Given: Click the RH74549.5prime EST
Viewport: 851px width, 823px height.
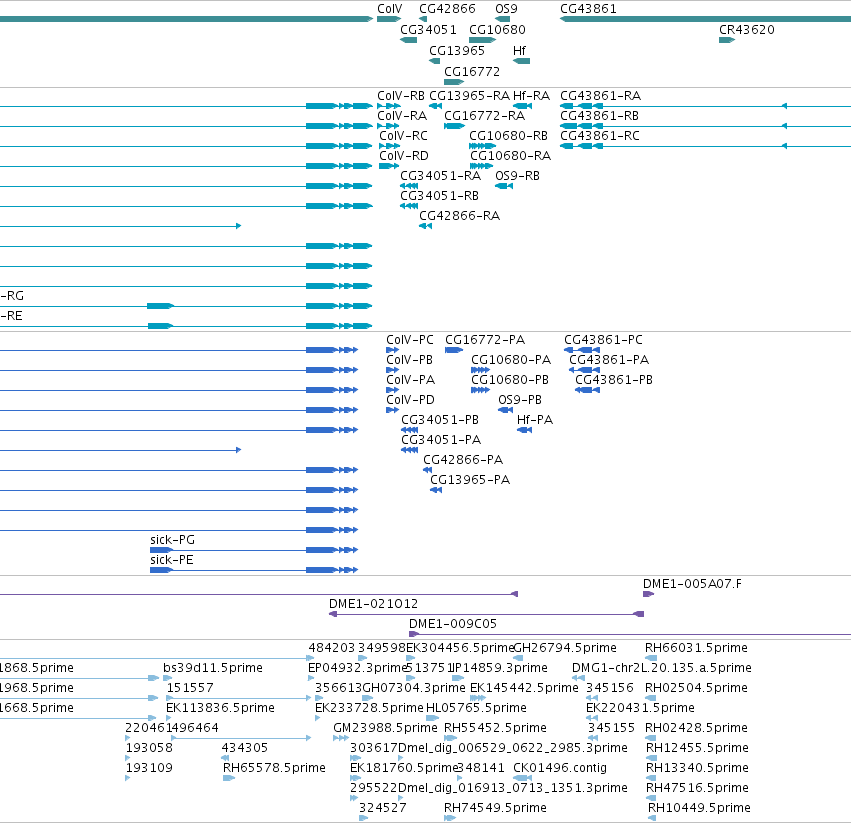Looking at the screenshot, I should (x=450, y=818).
